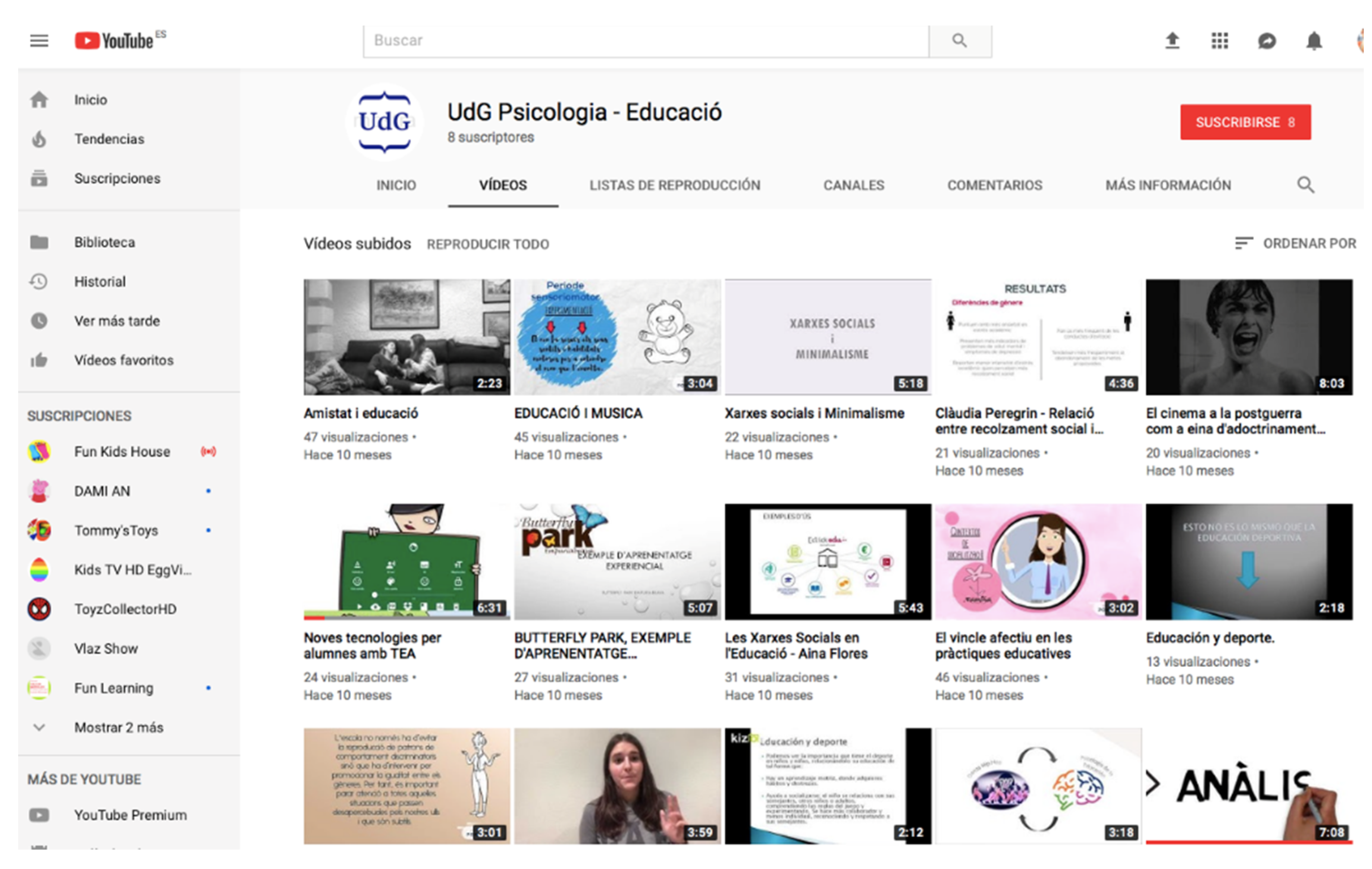The width and height of the screenshot is (1372, 869).
Task: Search within channel magnifier icon
Action: point(1305,185)
